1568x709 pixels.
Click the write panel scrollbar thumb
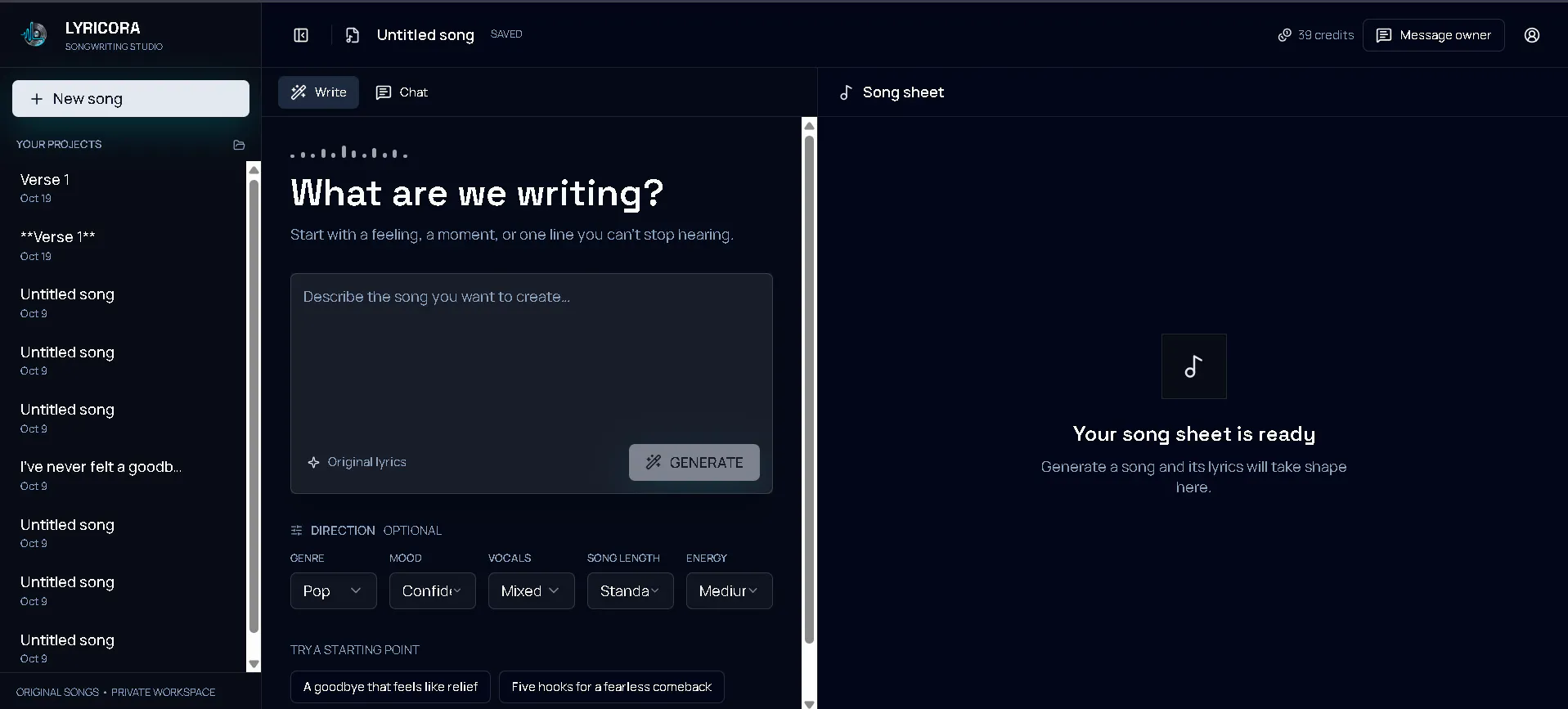point(809,389)
